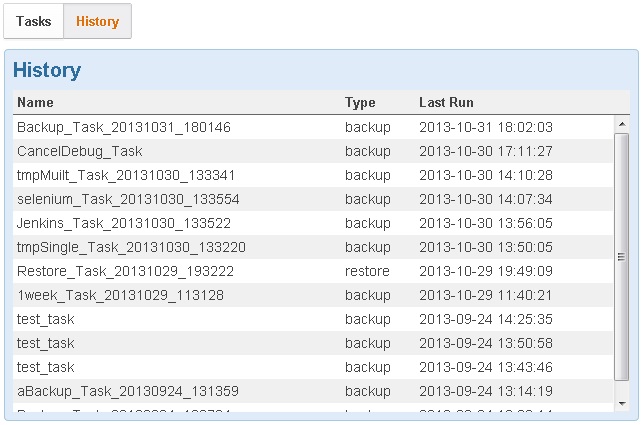Open the History tab
Image resolution: width=644 pixels, height=425 pixels.
[x=97, y=21]
